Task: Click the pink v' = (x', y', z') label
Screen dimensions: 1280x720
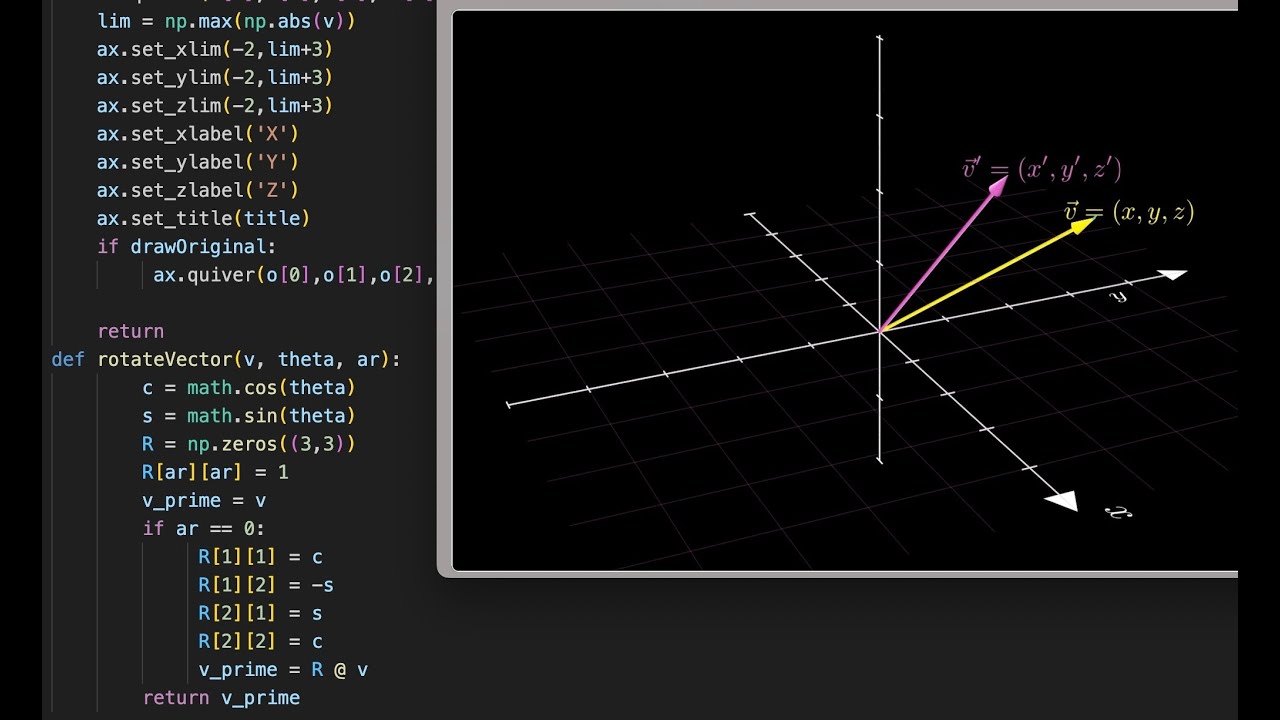Action: pos(1042,169)
